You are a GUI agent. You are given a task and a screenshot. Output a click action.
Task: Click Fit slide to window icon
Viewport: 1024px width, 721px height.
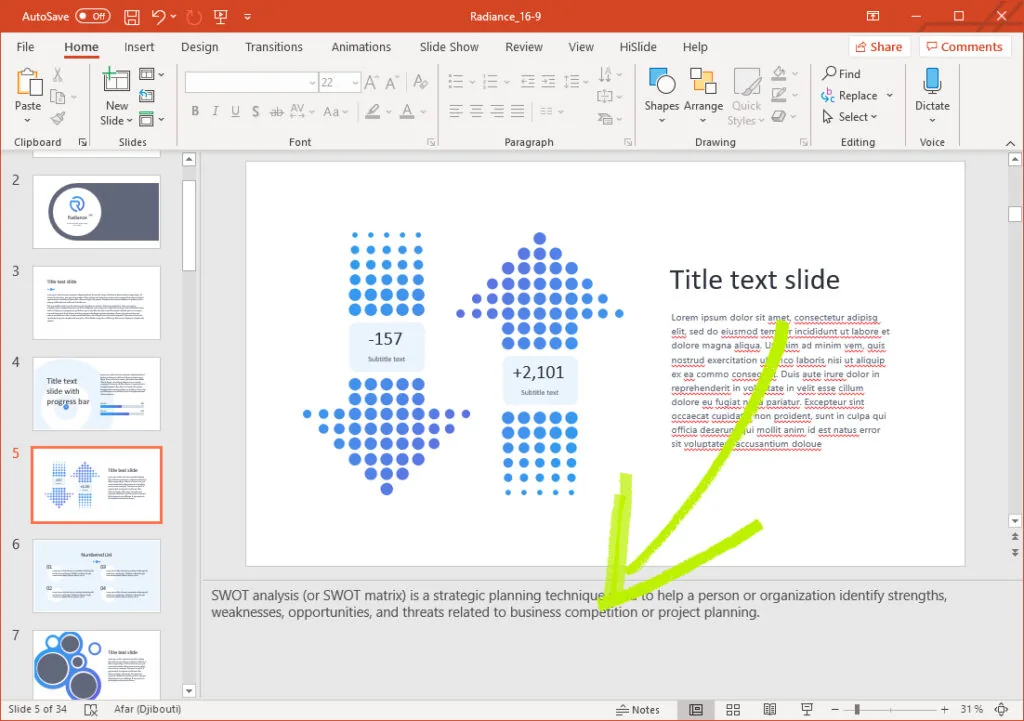(x=1001, y=709)
